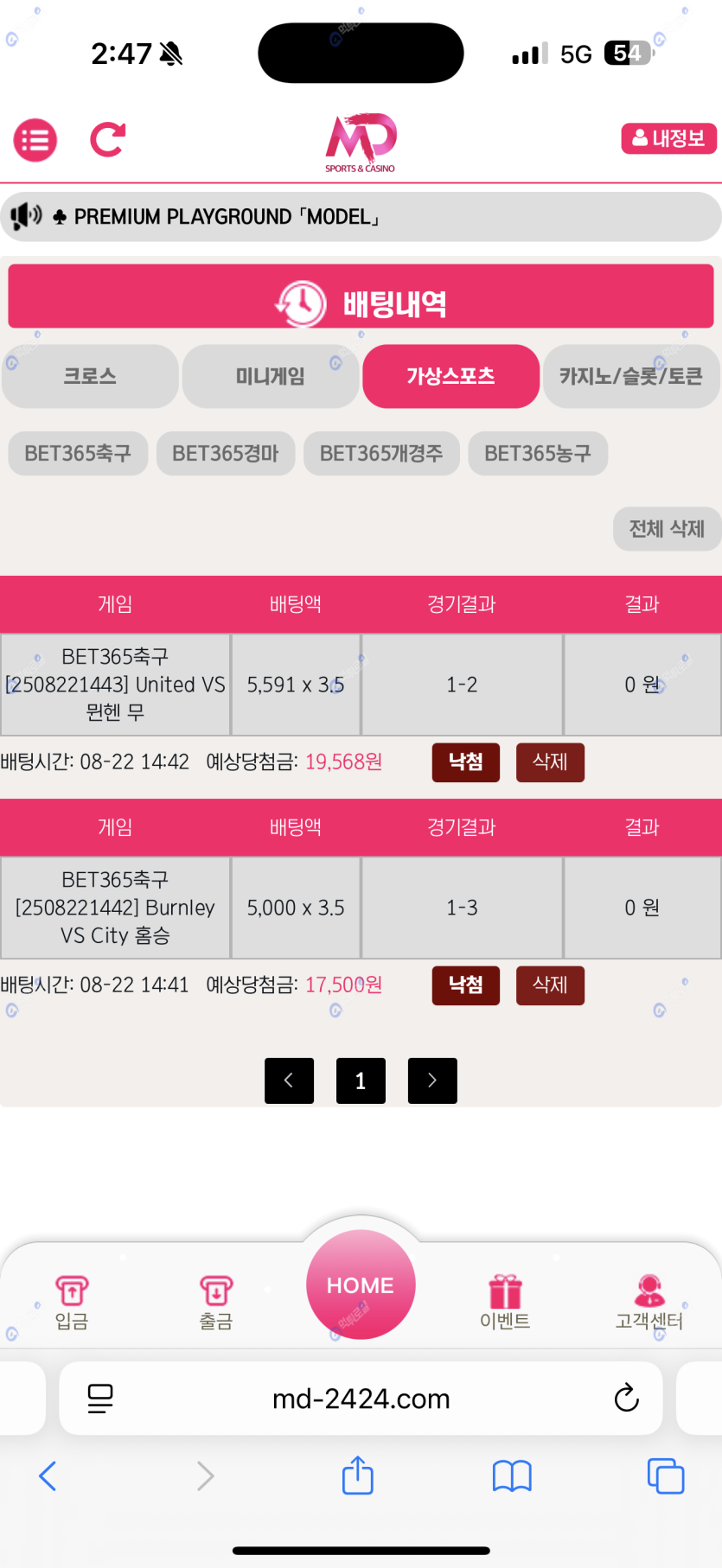Filter by BET365경마
Image resolution: width=722 pixels, height=1568 pixels.
pyautogui.click(x=226, y=454)
